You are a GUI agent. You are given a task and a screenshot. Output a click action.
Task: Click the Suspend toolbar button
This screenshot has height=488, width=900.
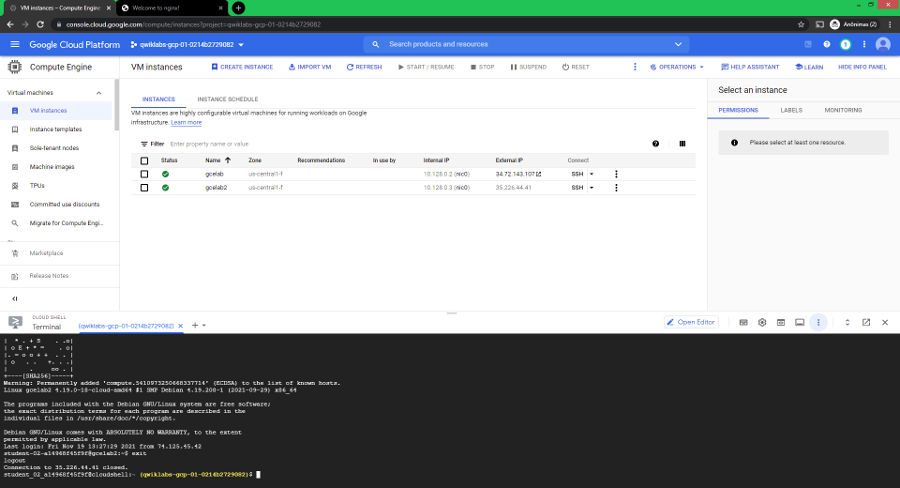(529, 67)
